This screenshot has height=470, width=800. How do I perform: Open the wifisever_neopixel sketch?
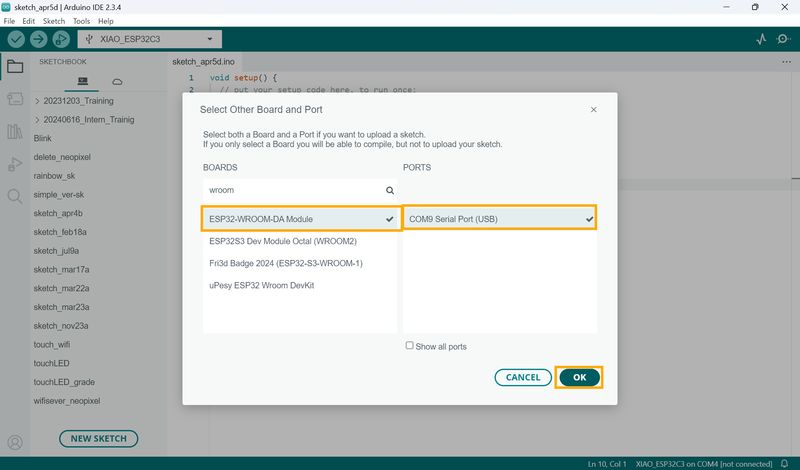(x=66, y=401)
